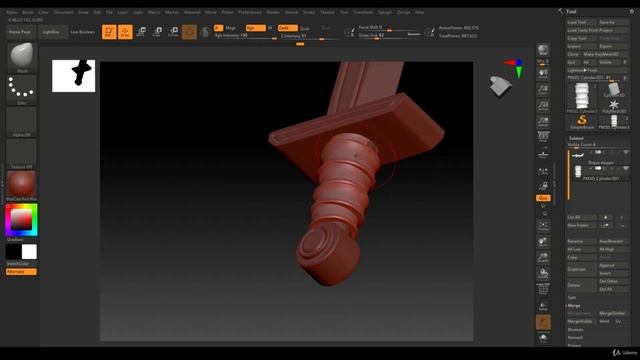Image resolution: width=640 pixels, height=360 pixels.
Task: Open the Transform menu
Action: point(363,12)
